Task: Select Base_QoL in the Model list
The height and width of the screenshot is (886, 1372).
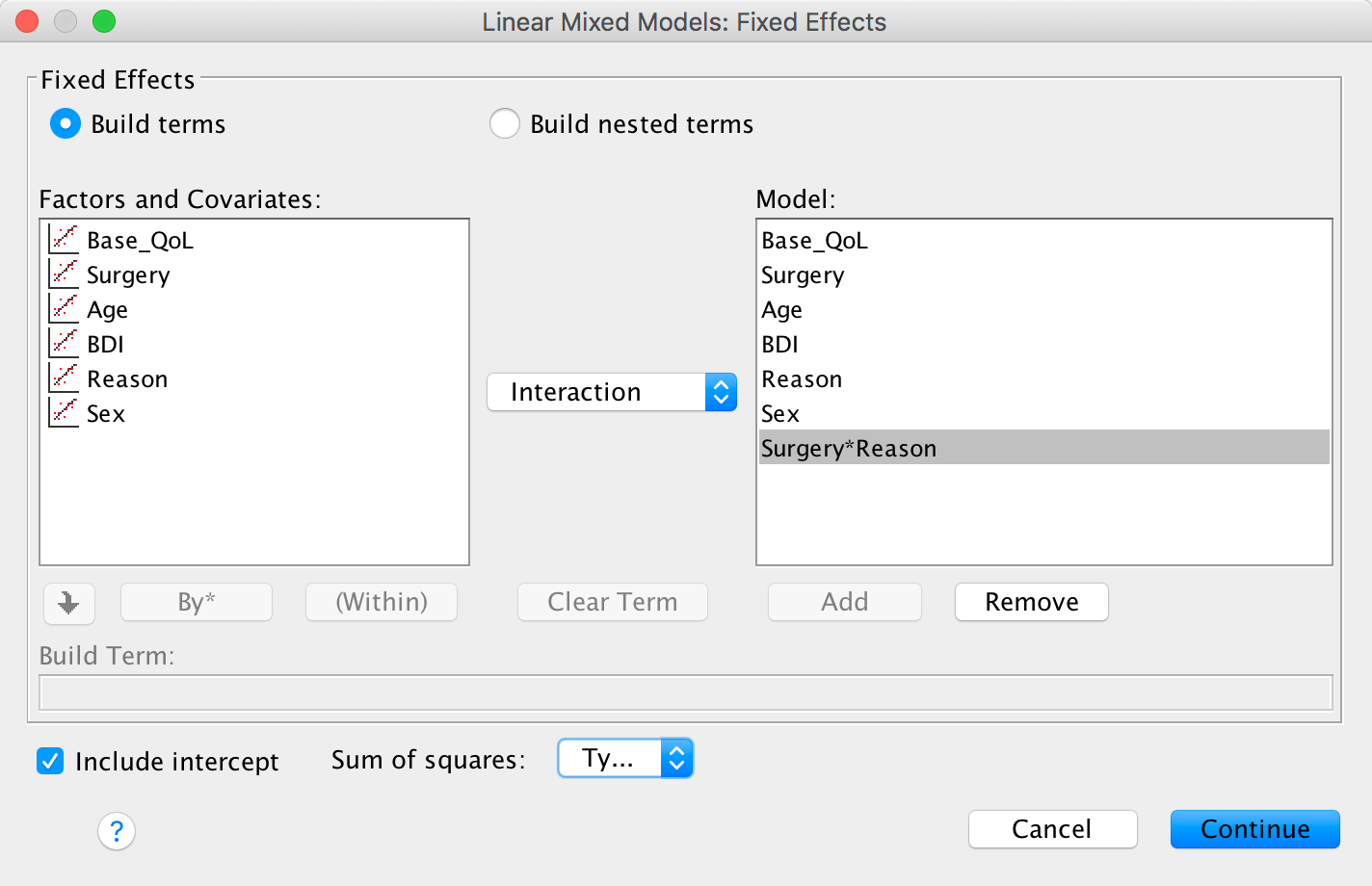Action: [x=815, y=241]
